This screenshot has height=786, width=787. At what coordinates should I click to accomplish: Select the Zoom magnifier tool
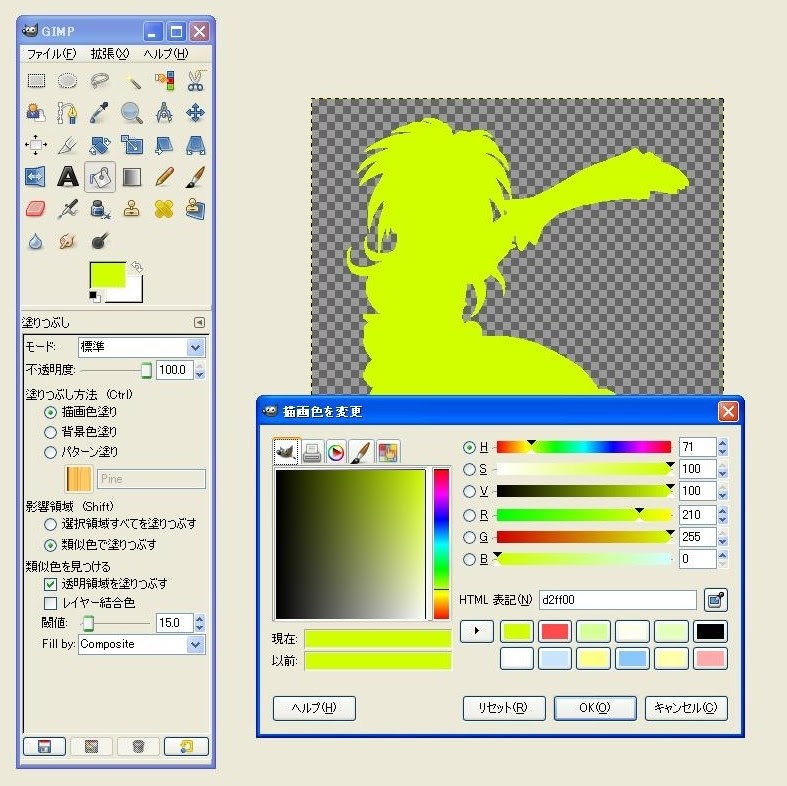132,113
